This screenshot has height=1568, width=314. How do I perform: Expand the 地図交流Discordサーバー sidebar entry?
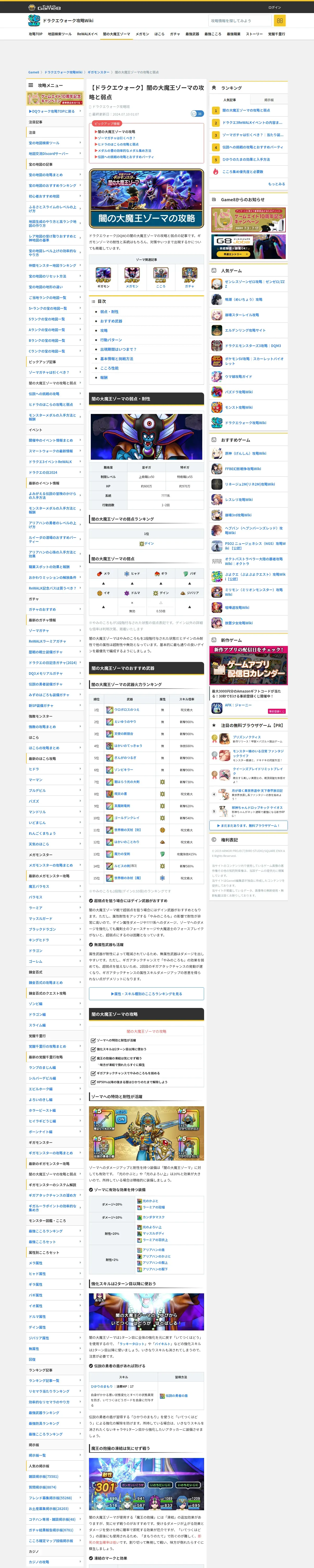[x=55, y=154]
